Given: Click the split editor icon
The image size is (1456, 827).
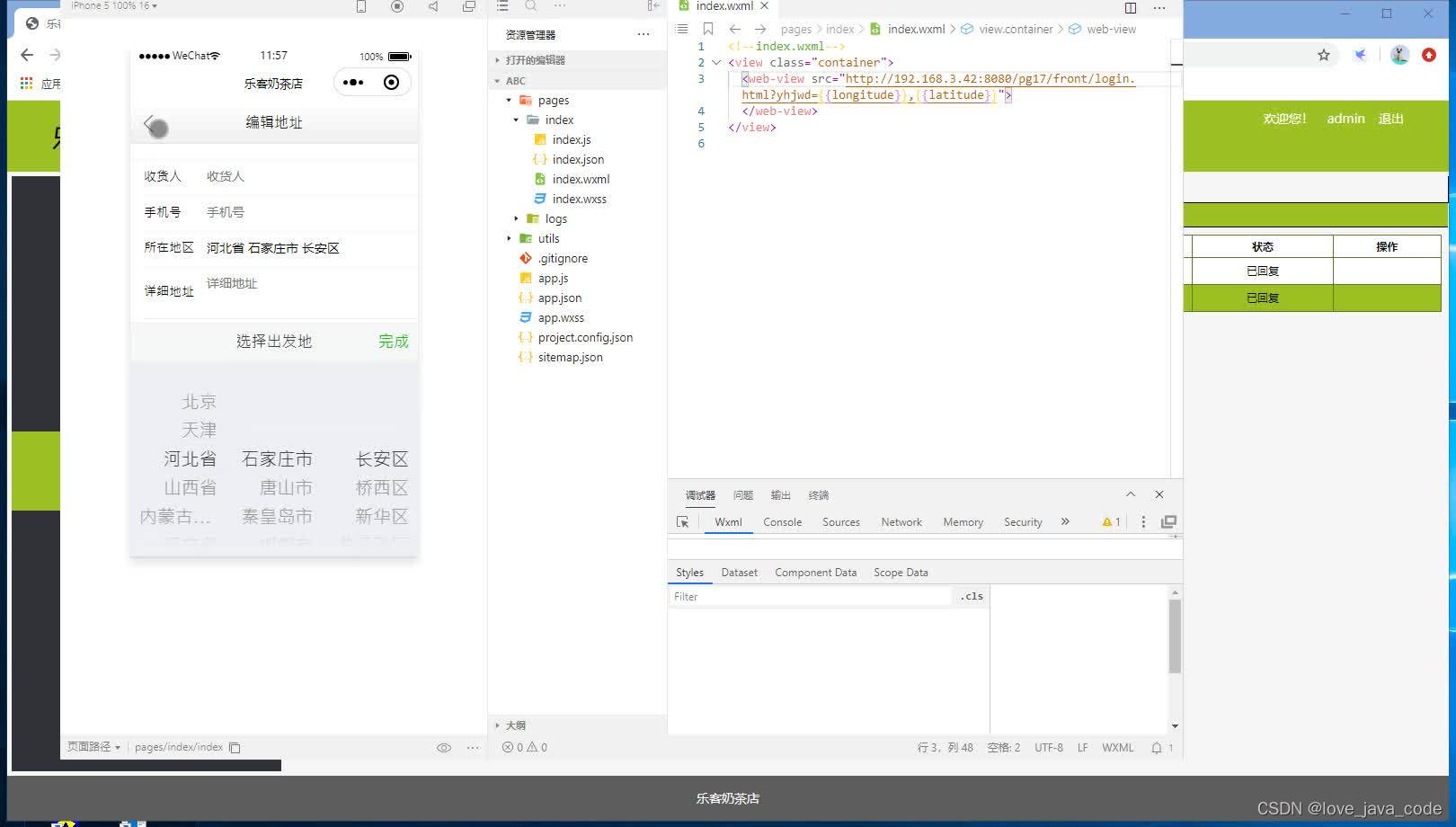Looking at the screenshot, I should click(x=1131, y=8).
